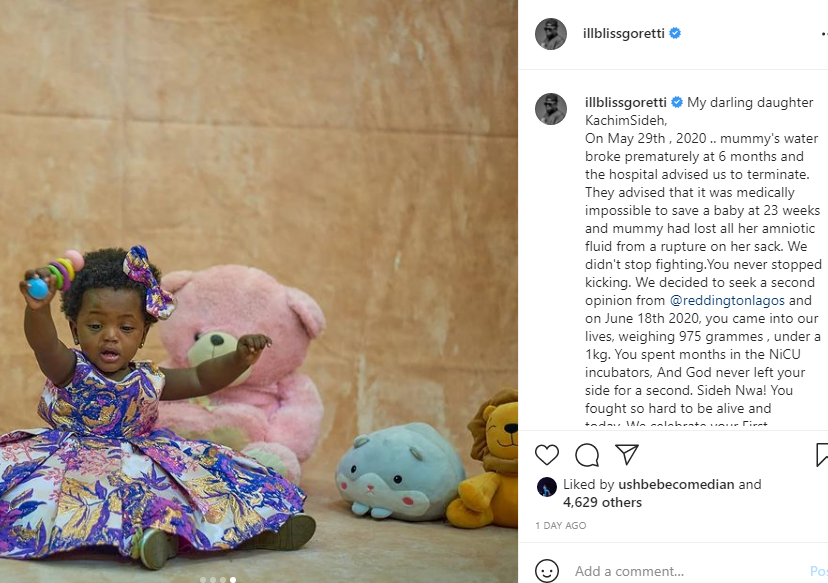This screenshot has width=828, height=583.
Task: Open the post options three-dot menu
Action: pos(824,34)
